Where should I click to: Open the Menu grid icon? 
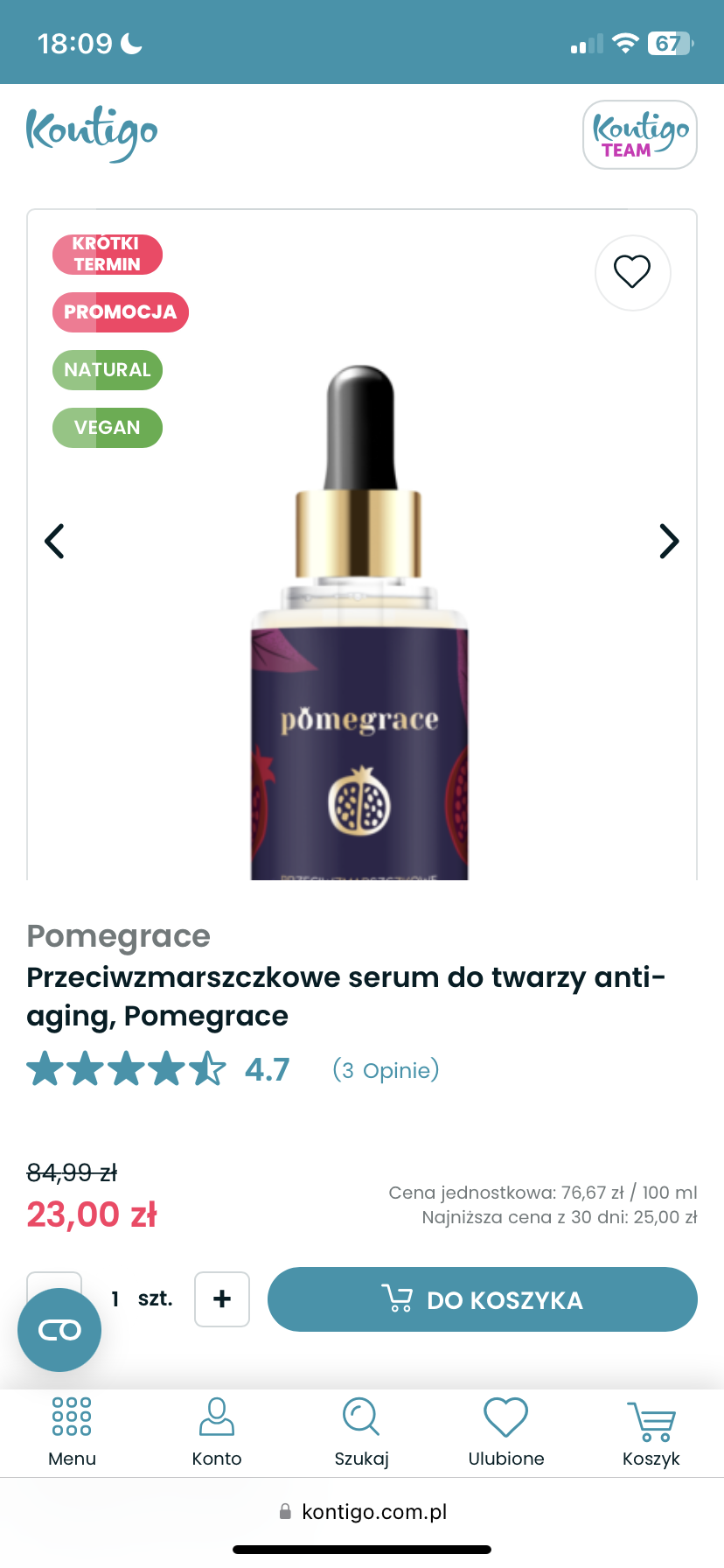click(72, 1432)
